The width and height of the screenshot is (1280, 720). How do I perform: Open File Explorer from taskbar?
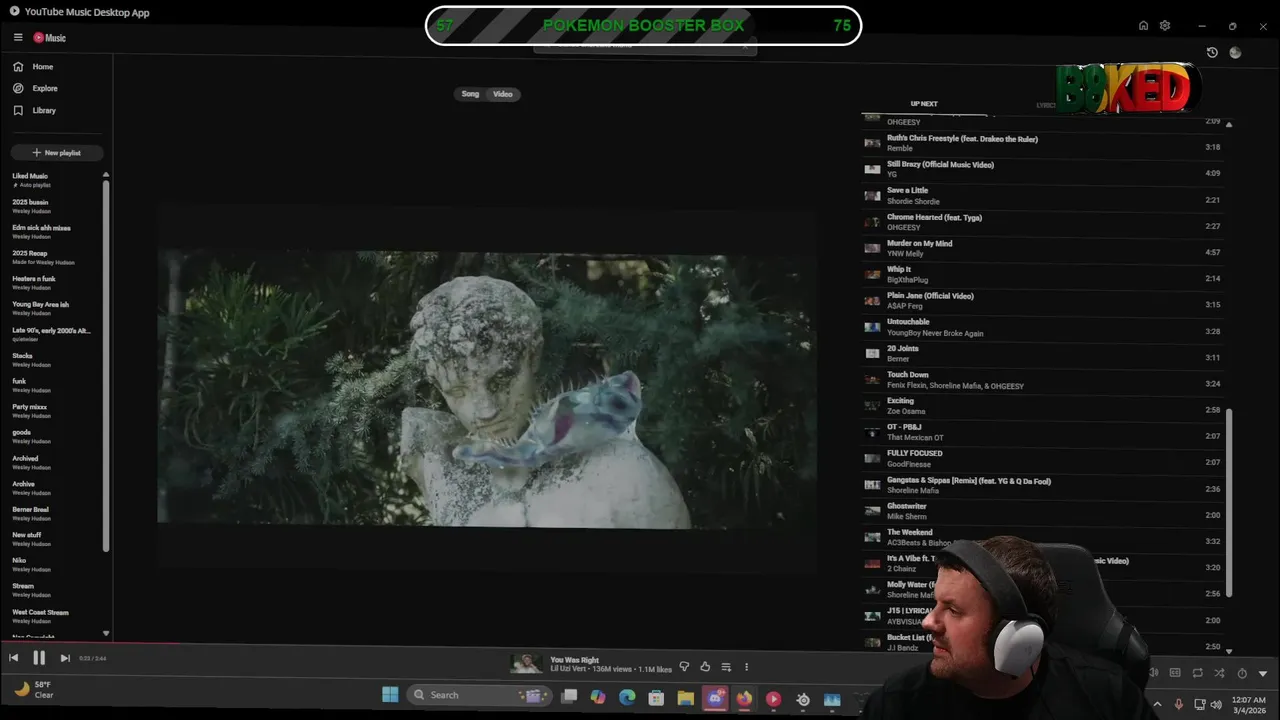(x=685, y=697)
